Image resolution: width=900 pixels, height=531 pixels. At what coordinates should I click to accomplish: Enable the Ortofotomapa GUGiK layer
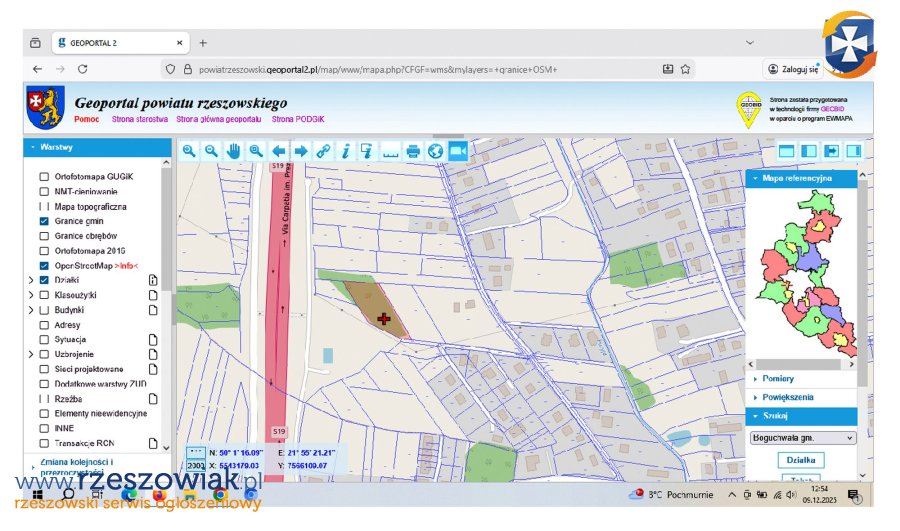tap(44, 176)
